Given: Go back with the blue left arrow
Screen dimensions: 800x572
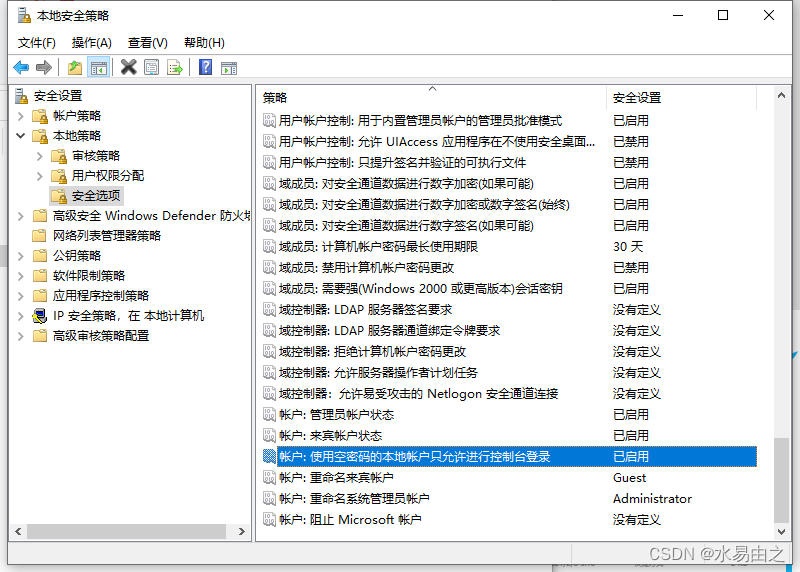Looking at the screenshot, I should point(21,67).
